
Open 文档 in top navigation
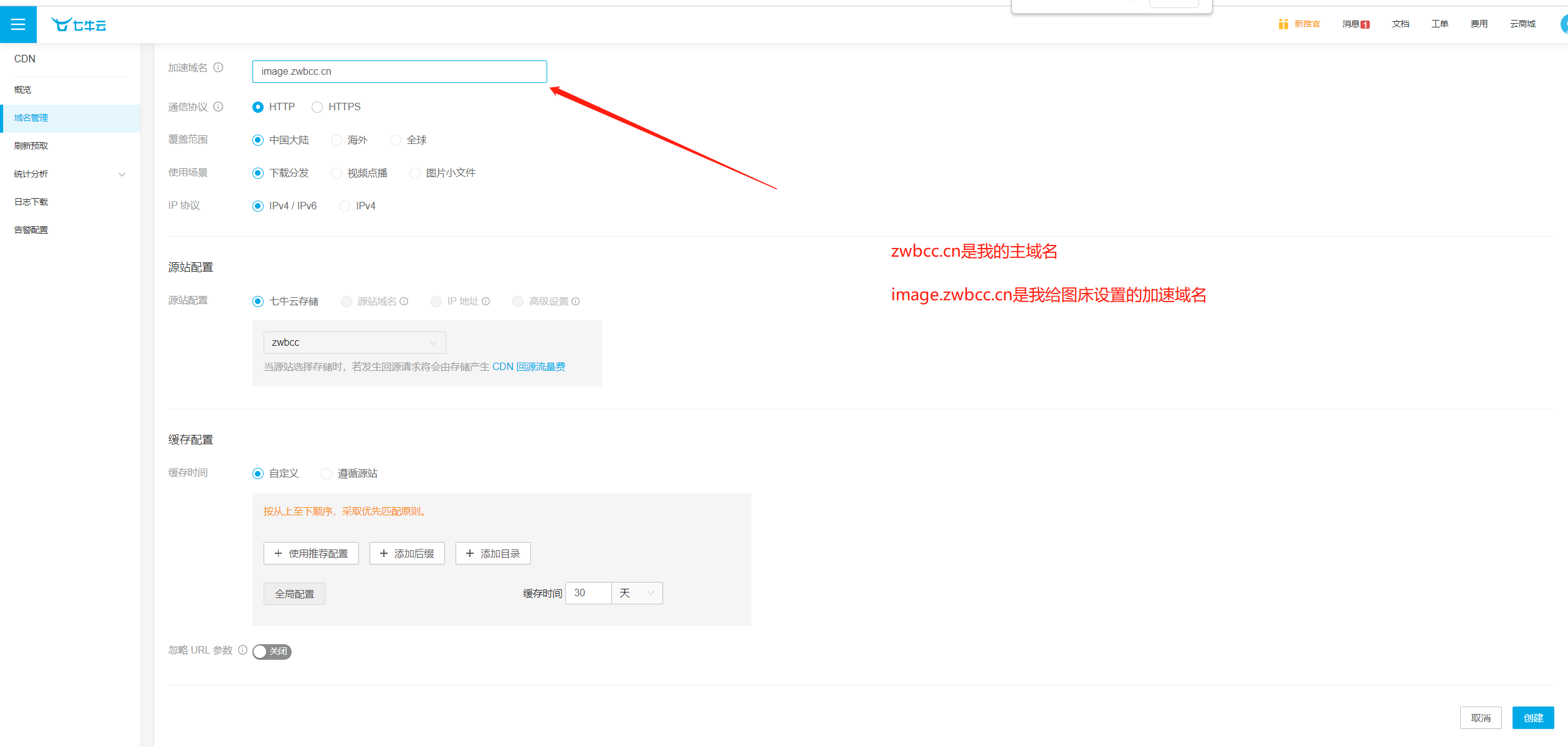pyautogui.click(x=1400, y=24)
